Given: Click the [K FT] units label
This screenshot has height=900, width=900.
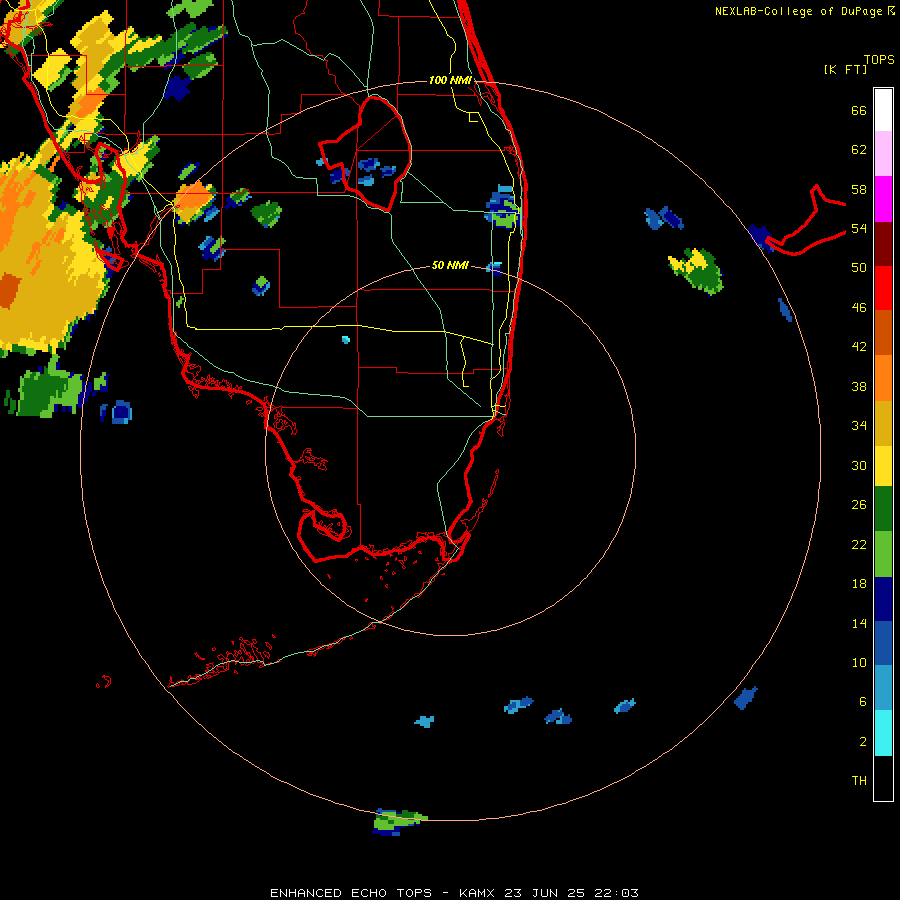Looking at the screenshot, I should pos(845,69).
